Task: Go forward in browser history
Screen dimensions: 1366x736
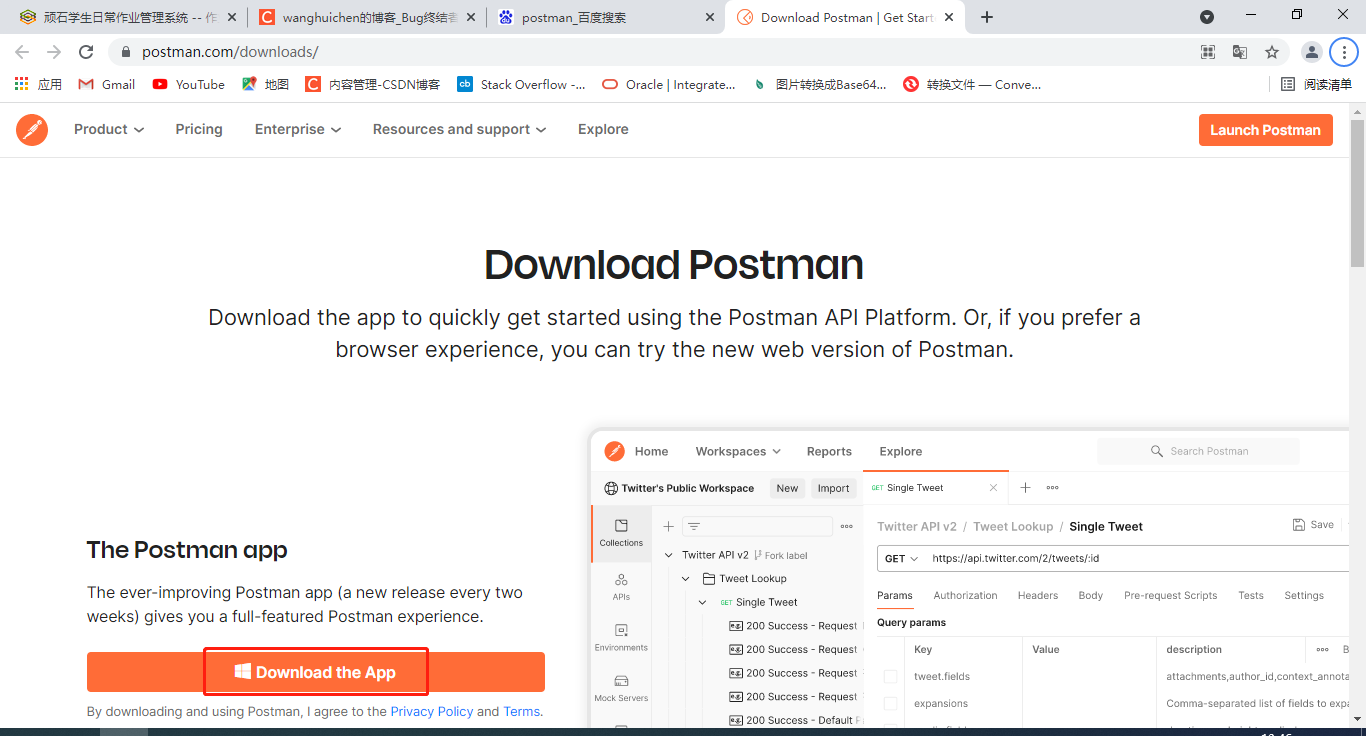Action: pyautogui.click(x=54, y=52)
